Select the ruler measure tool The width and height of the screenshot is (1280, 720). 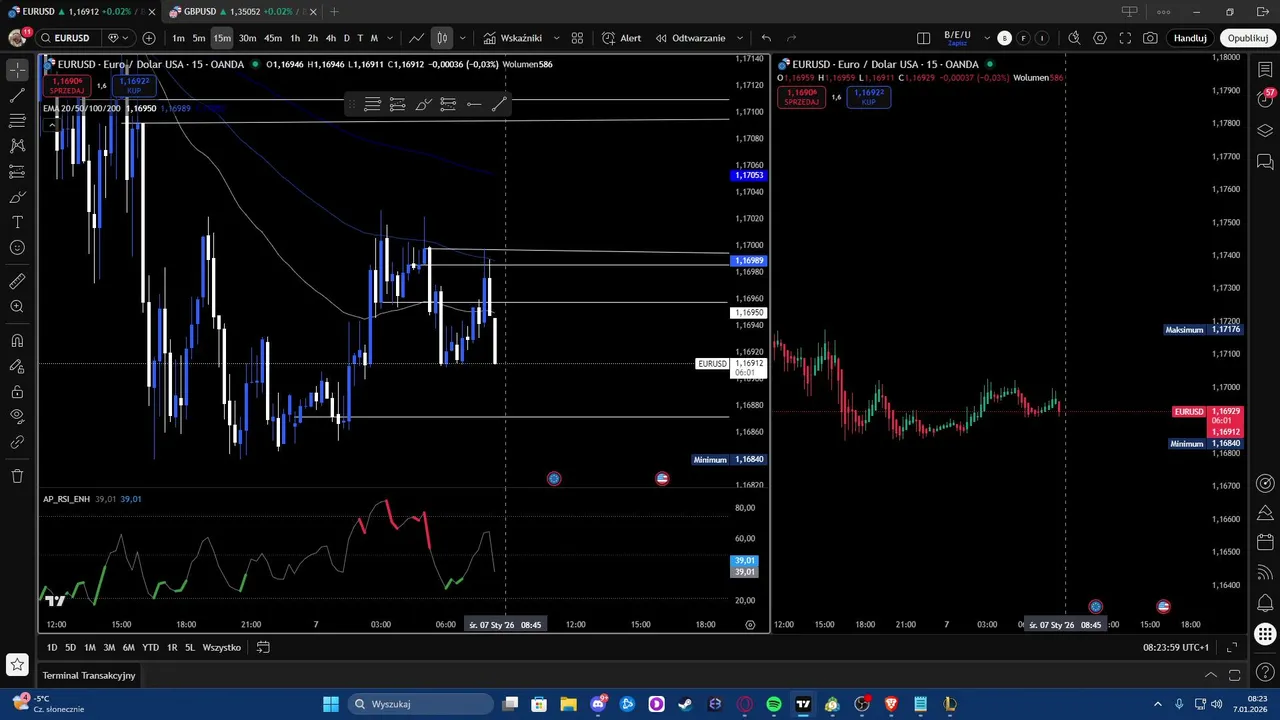click(17, 282)
